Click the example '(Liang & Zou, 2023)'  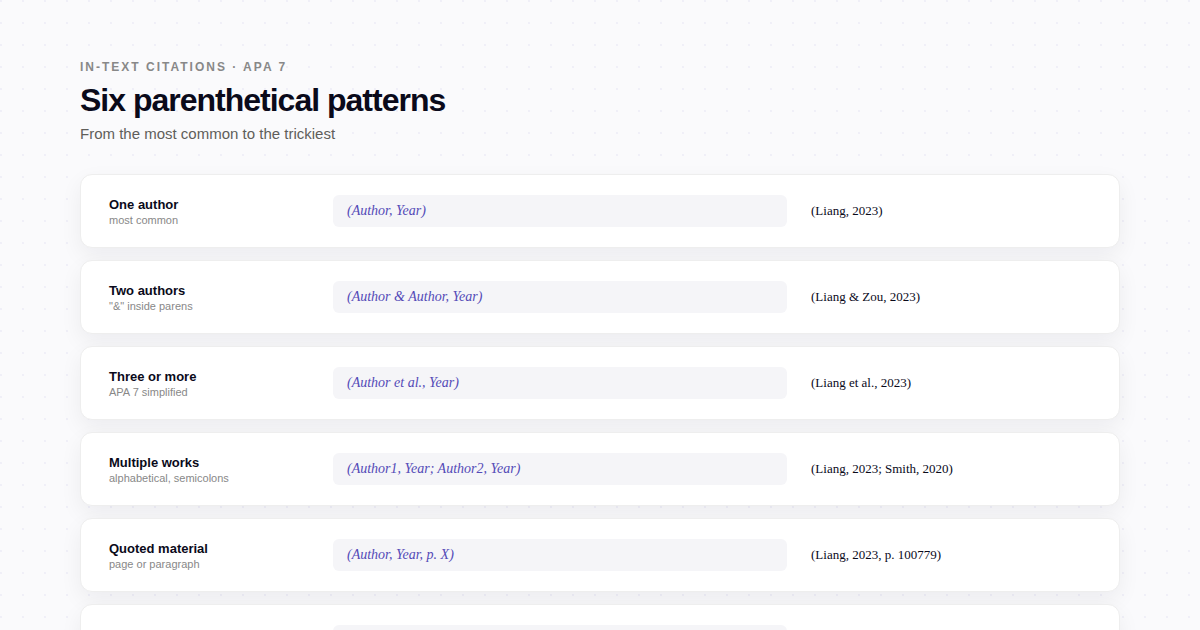coord(866,297)
